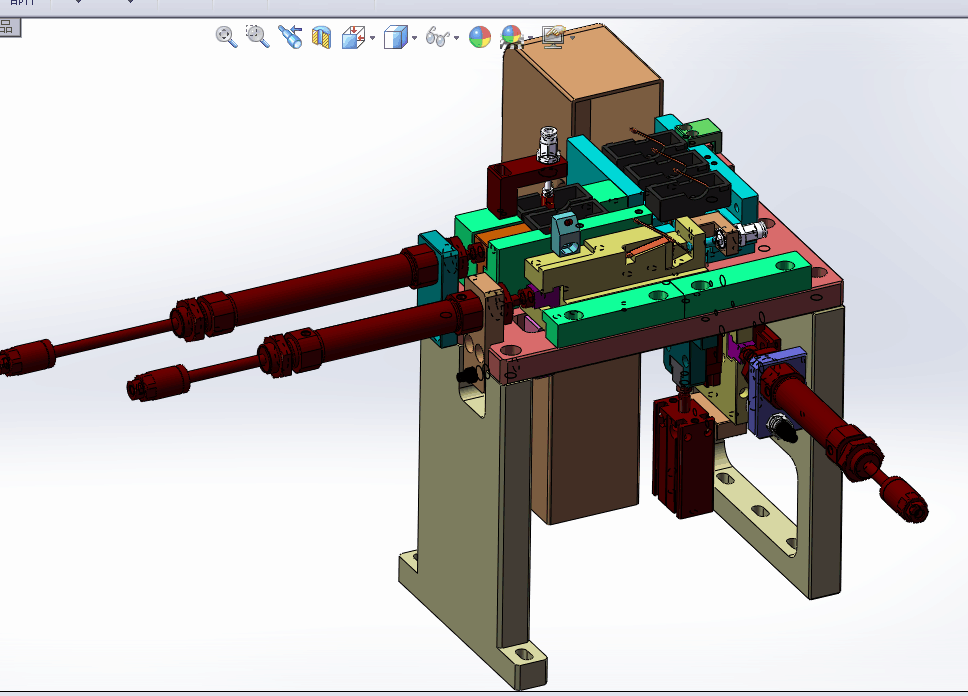This screenshot has height=696, width=968.
Task: Click the Zoom to Fit icon
Action: coord(227,36)
